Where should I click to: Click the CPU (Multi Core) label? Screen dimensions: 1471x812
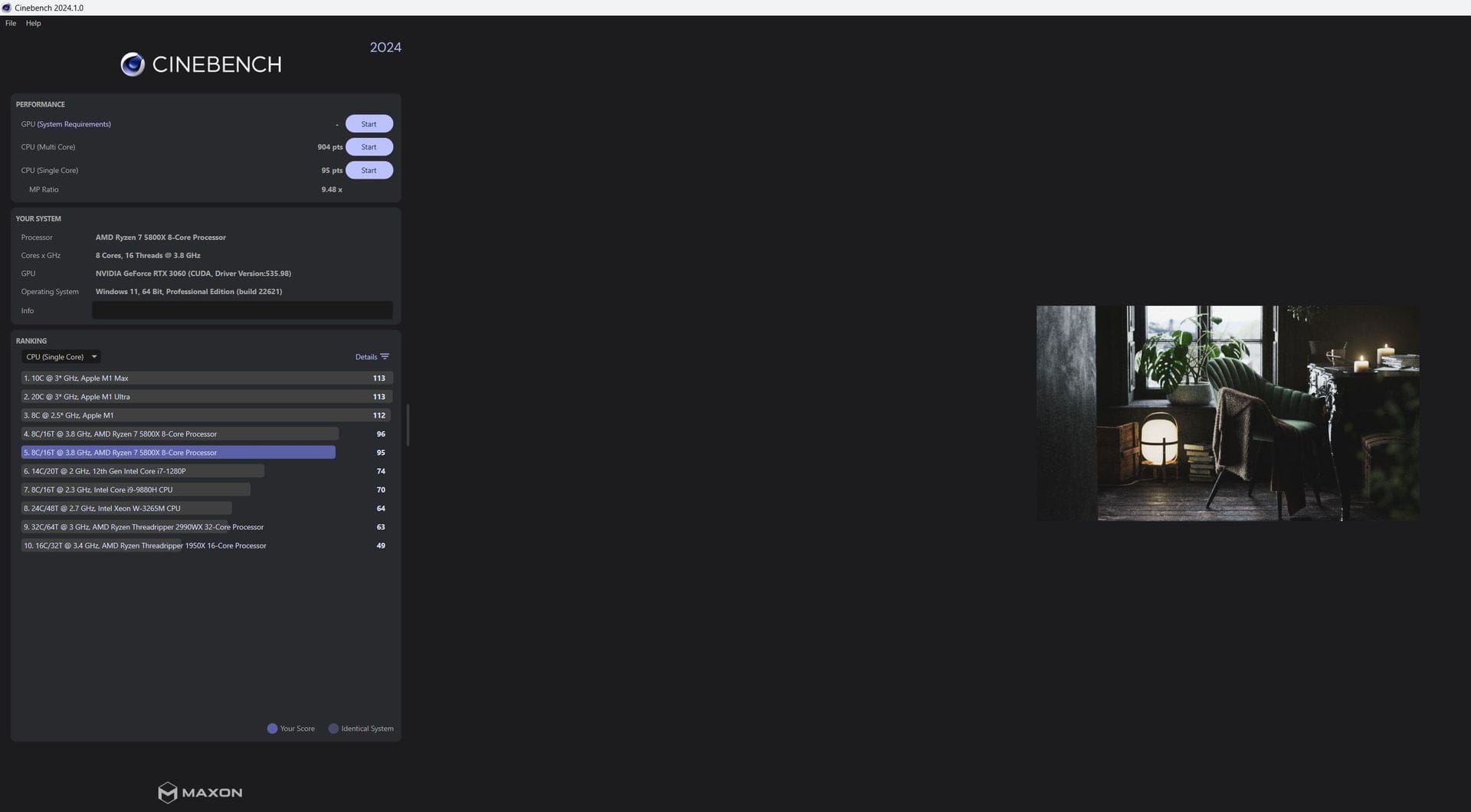click(x=48, y=147)
